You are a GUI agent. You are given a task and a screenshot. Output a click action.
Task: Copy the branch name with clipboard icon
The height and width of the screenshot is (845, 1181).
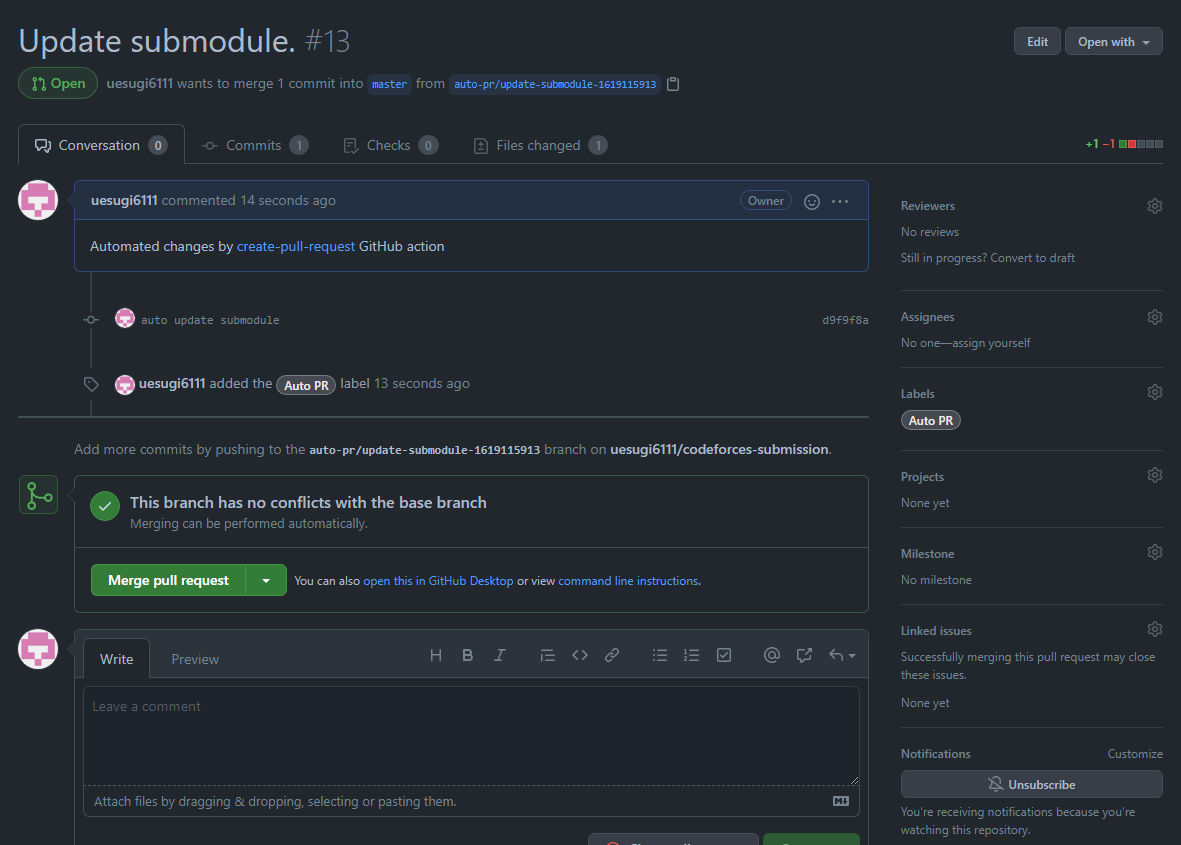[673, 84]
